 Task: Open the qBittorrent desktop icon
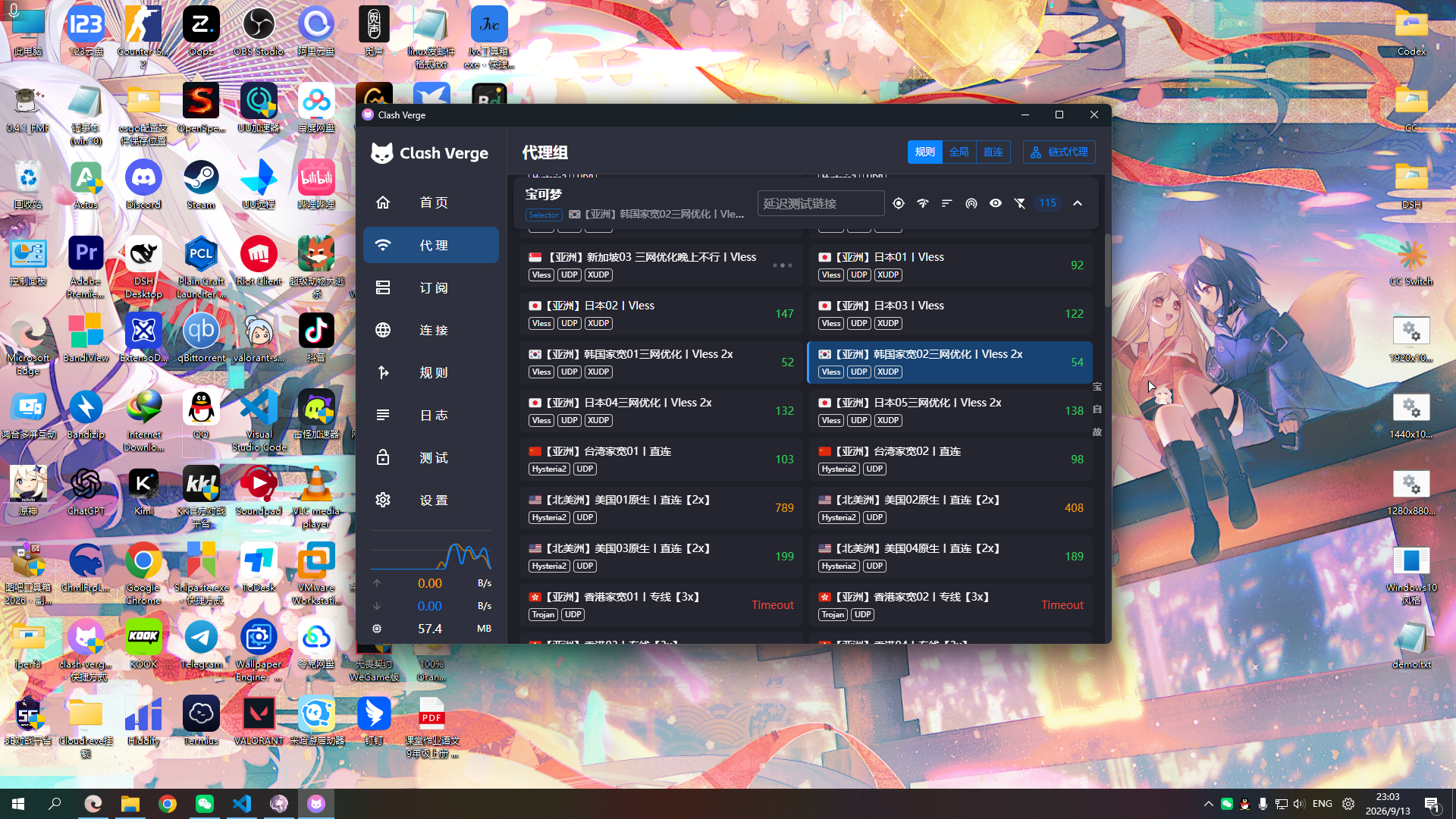click(x=201, y=338)
